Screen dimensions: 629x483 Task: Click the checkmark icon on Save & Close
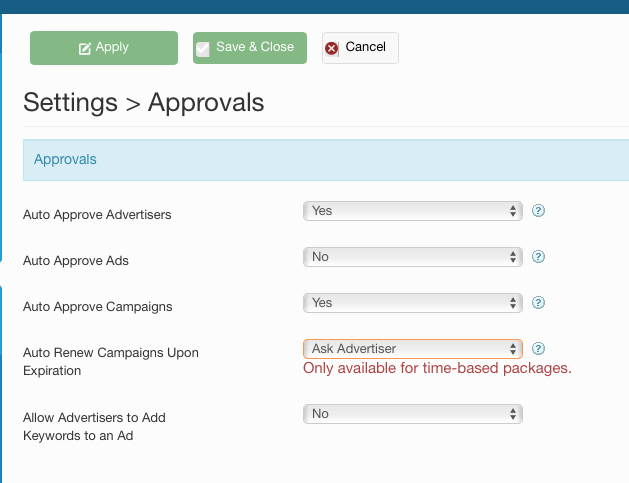pyautogui.click(x=203, y=48)
